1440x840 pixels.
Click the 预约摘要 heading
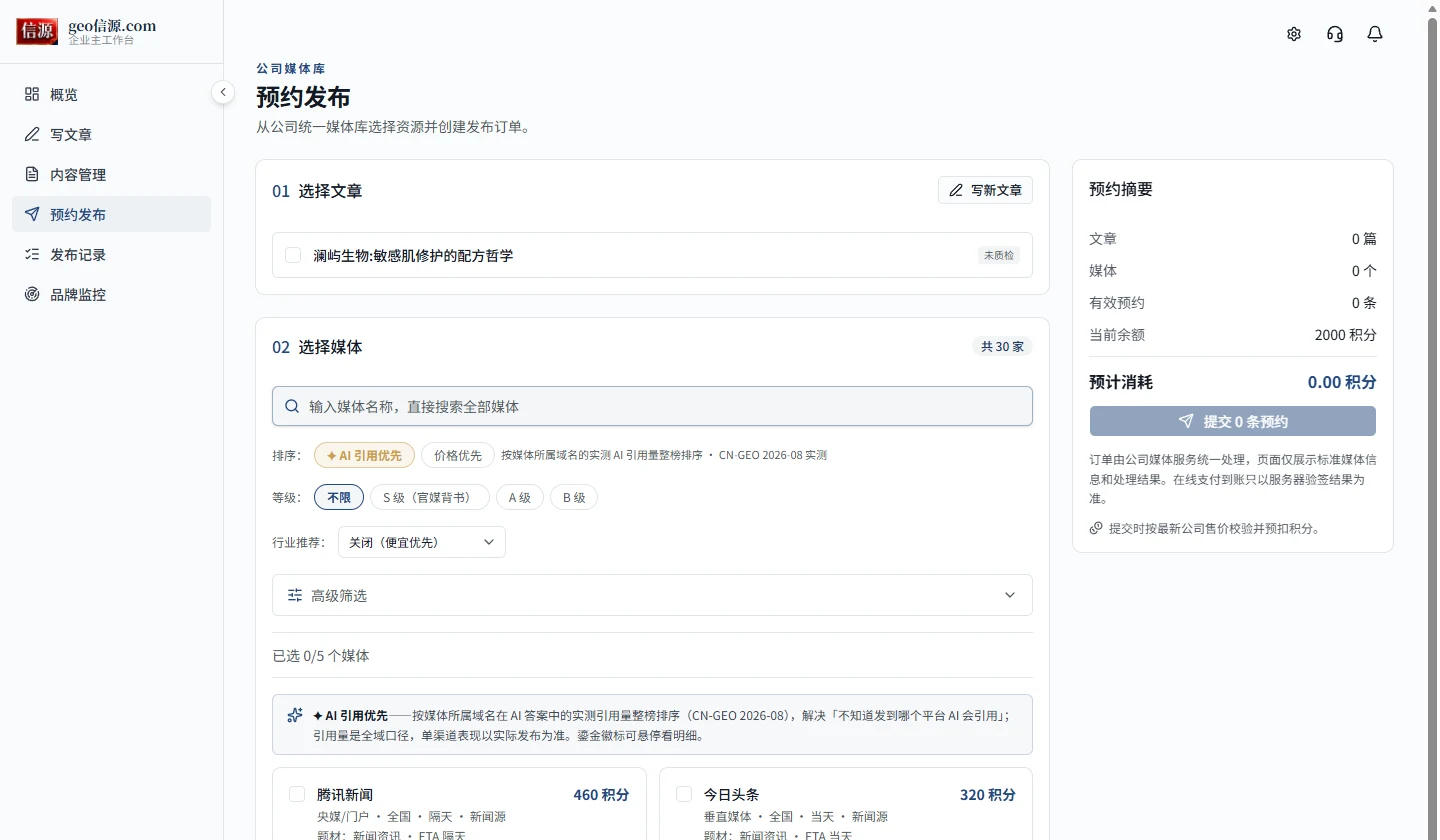pyautogui.click(x=1121, y=189)
